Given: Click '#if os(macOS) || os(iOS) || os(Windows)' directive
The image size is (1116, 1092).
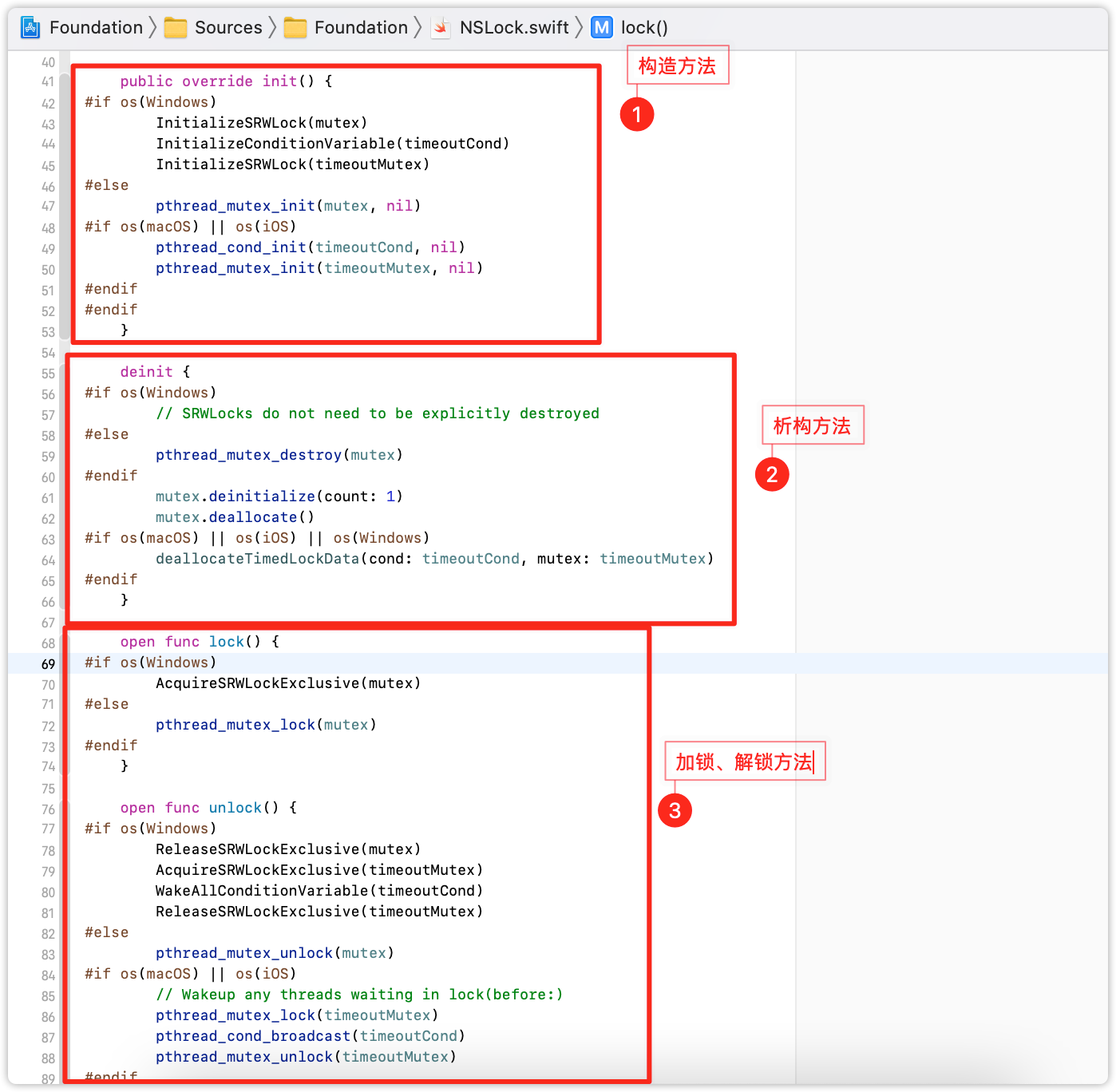Looking at the screenshot, I should [x=257, y=538].
